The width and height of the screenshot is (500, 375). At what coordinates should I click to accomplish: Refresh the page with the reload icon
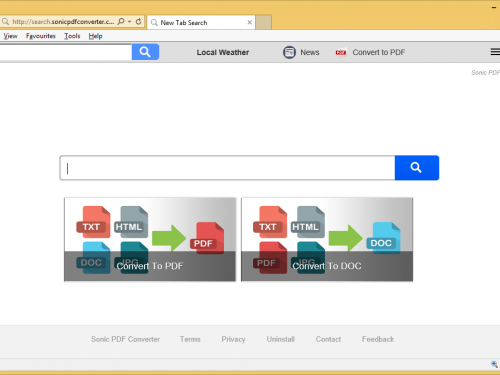138,22
